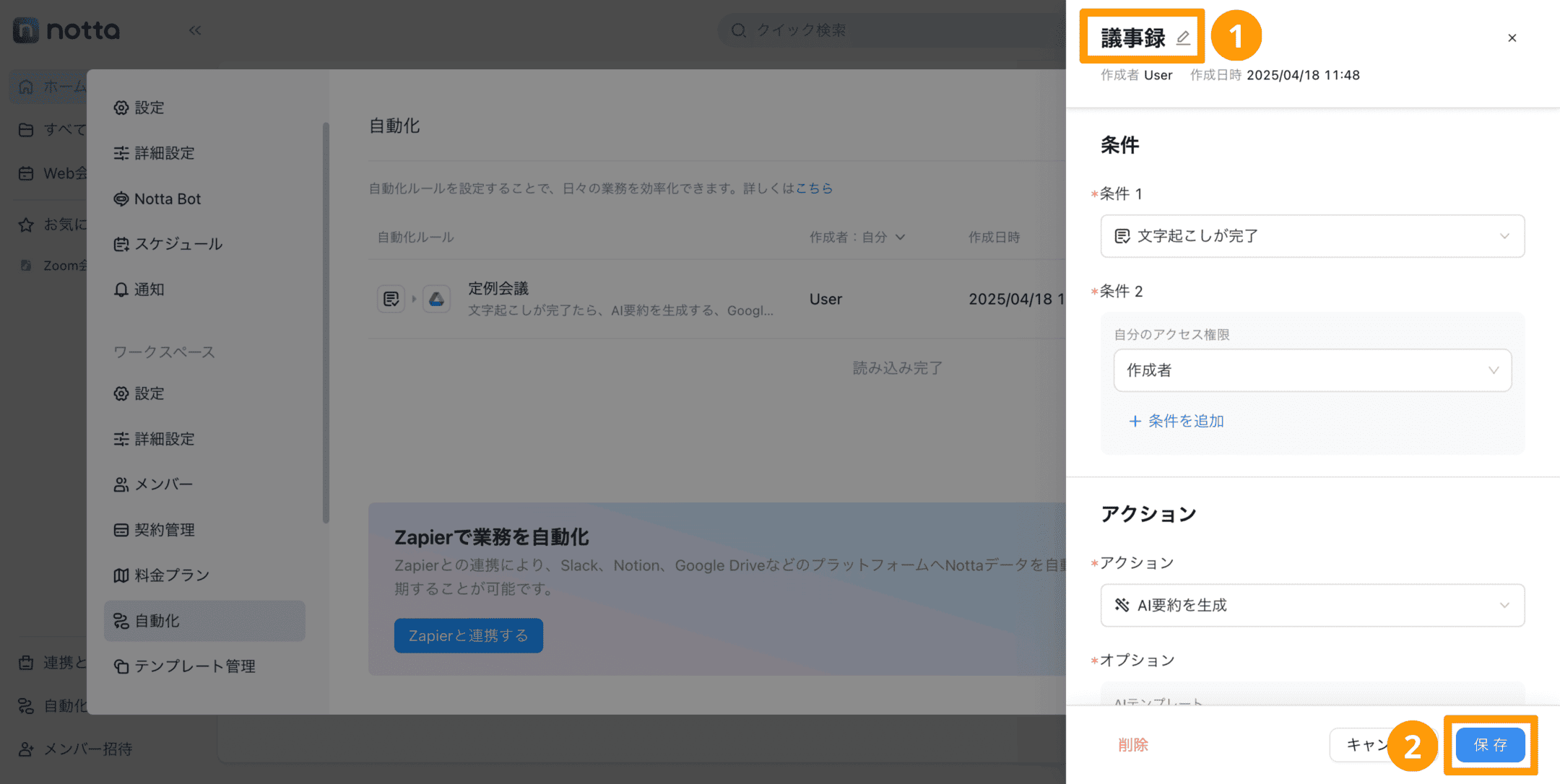Viewport: 1560px width, 784px height.
Task: Click the 通知 bell icon
Action: [121, 290]
